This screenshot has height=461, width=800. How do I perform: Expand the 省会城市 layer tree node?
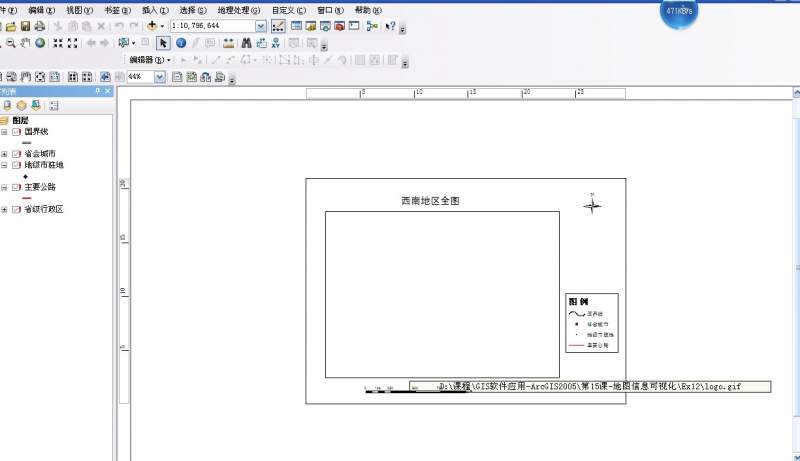tap(4, 154)
